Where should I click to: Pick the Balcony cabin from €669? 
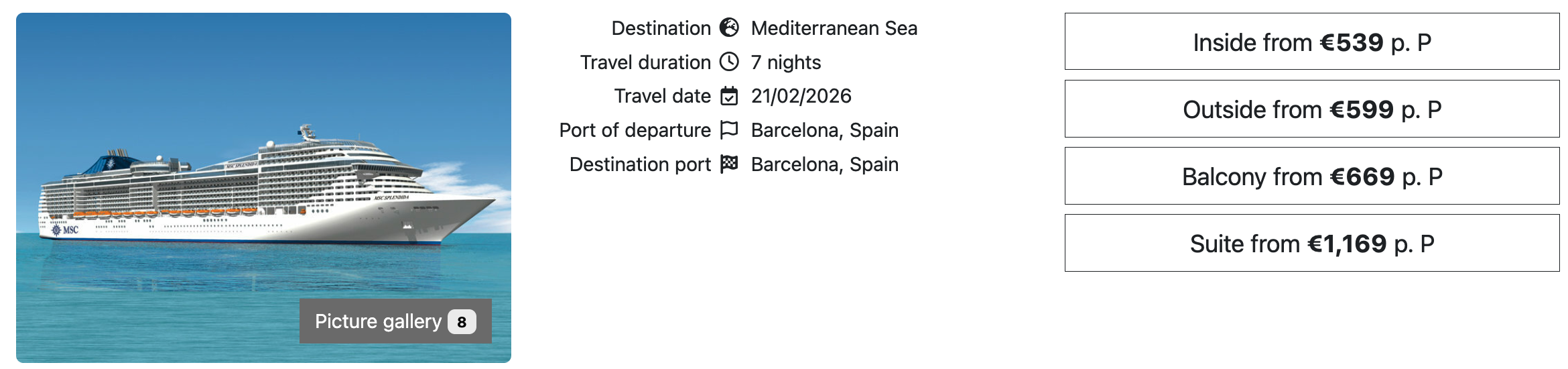1311,176
